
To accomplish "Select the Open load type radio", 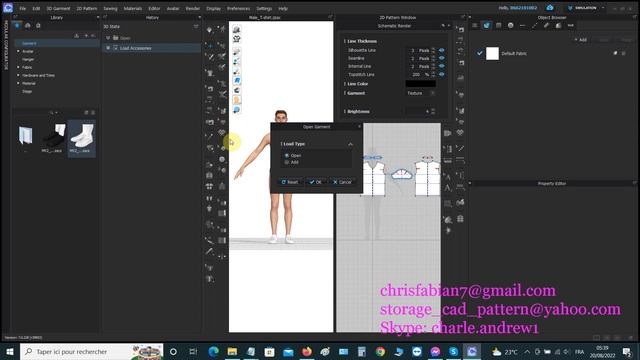I will pos(287,156).
